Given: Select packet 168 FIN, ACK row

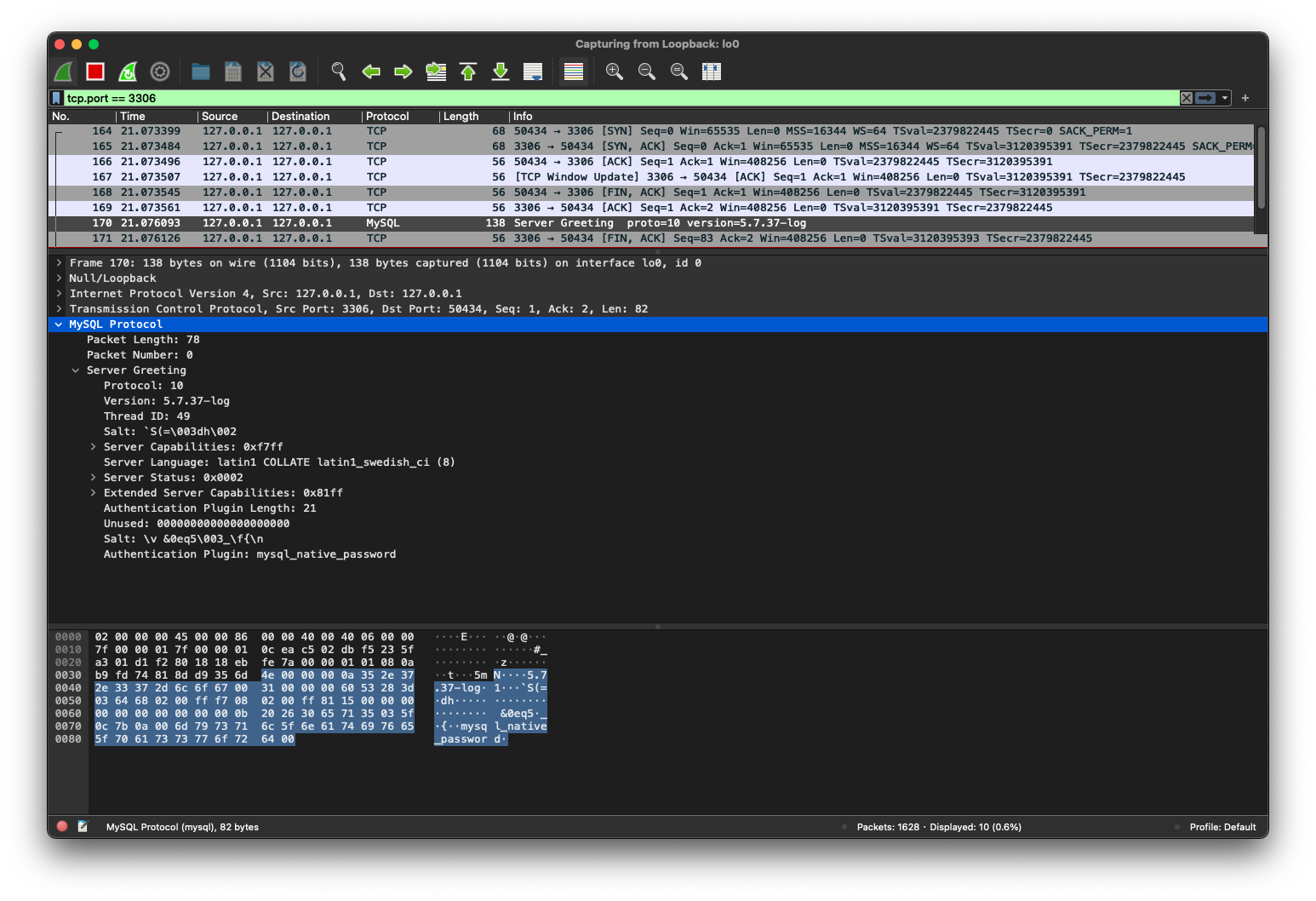Looking at the screenshot, I should pos(652,192).
